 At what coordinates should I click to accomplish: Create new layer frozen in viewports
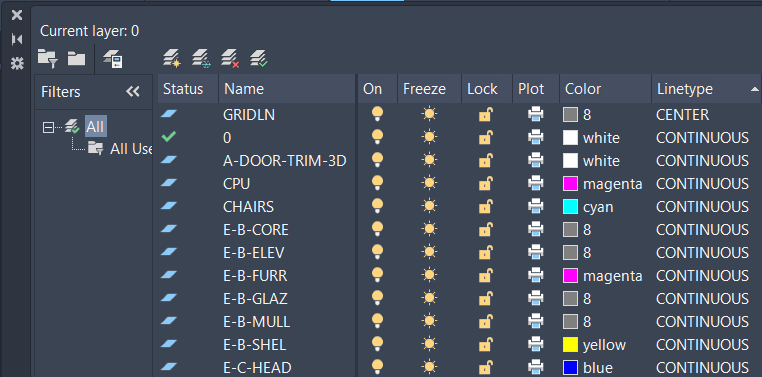[x=200, y=58]
